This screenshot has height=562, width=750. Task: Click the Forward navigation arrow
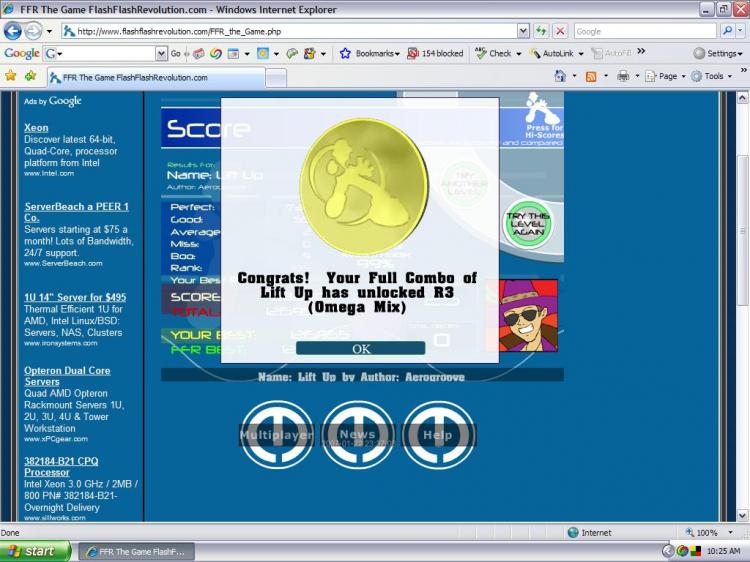(33, 32)
